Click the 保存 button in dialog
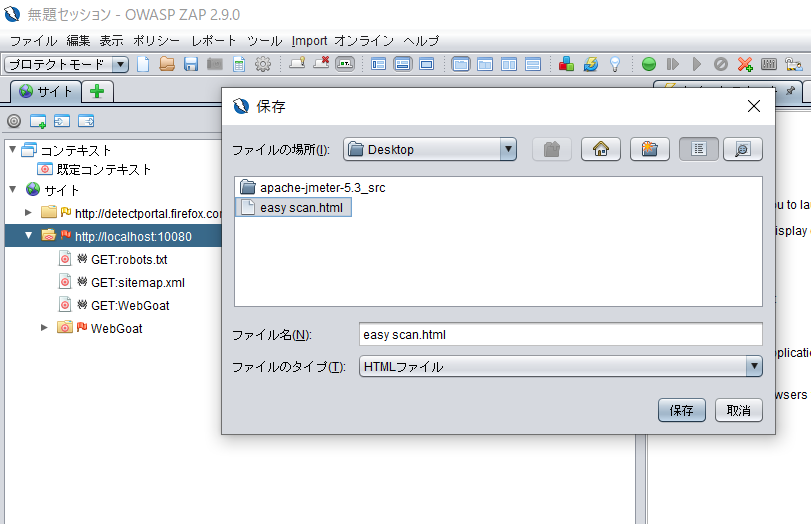 click(x=682, y=410)
